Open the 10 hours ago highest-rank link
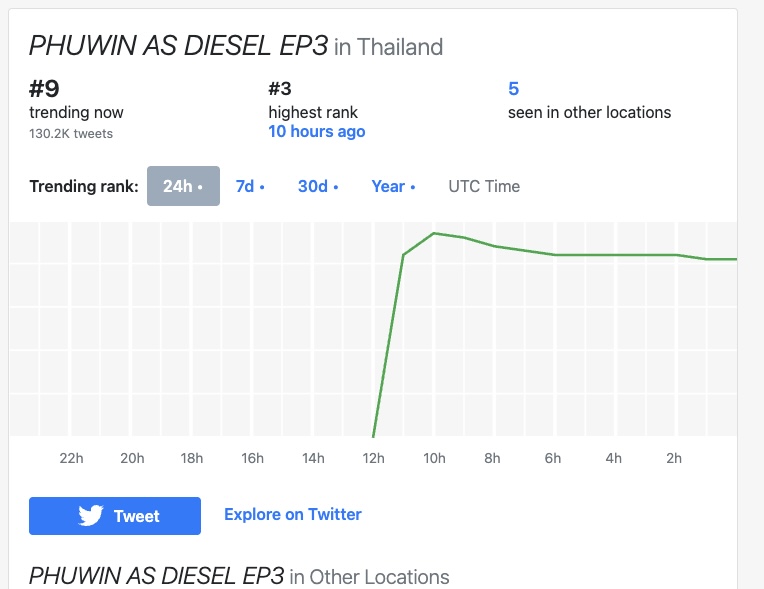764x589 pixels. pos(317,132)
